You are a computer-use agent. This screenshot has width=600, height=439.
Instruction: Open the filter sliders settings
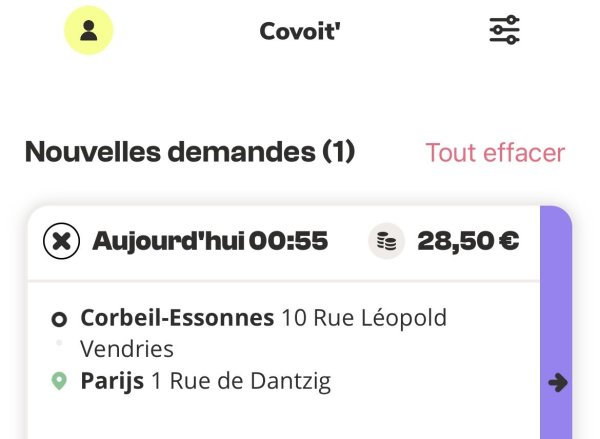pos(504,31)
